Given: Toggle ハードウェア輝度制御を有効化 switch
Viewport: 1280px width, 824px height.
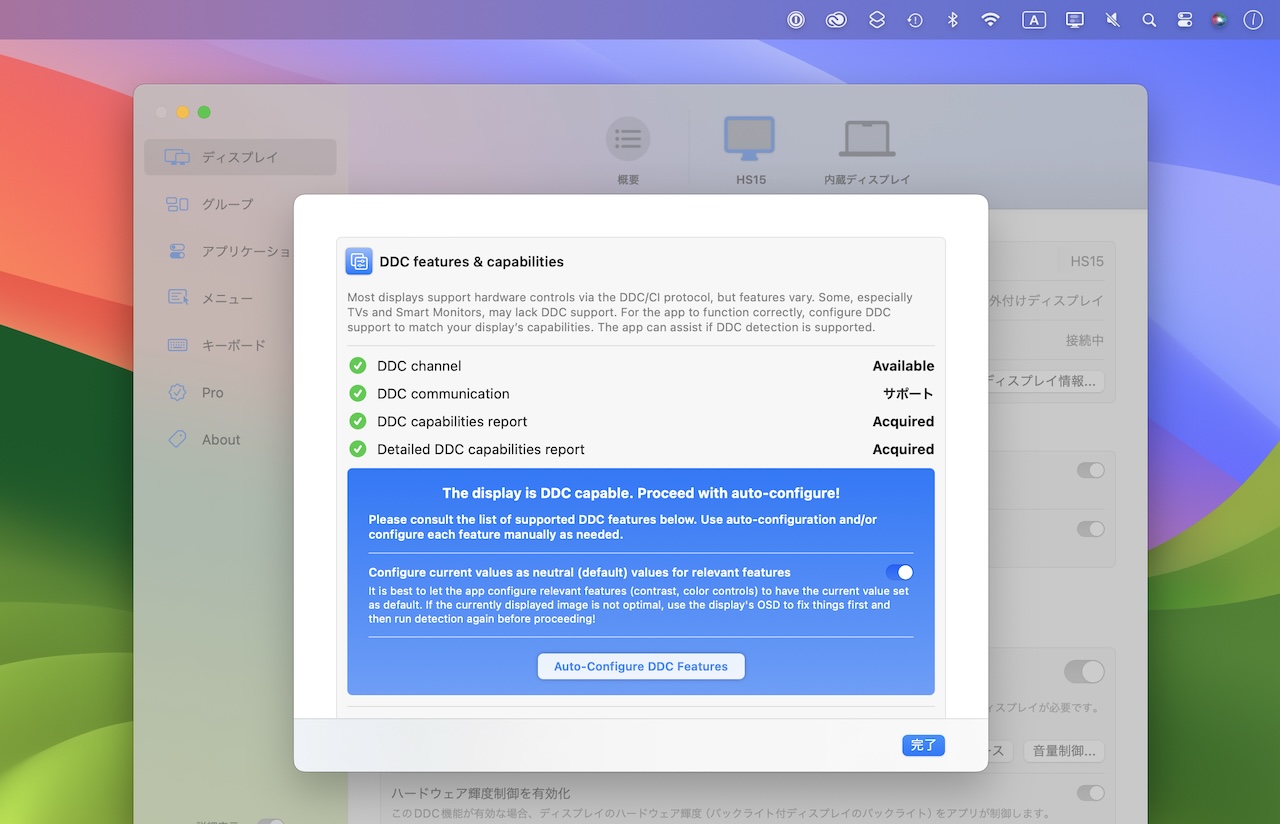Looking at the screenshot, I should [x=1091, y=793].
